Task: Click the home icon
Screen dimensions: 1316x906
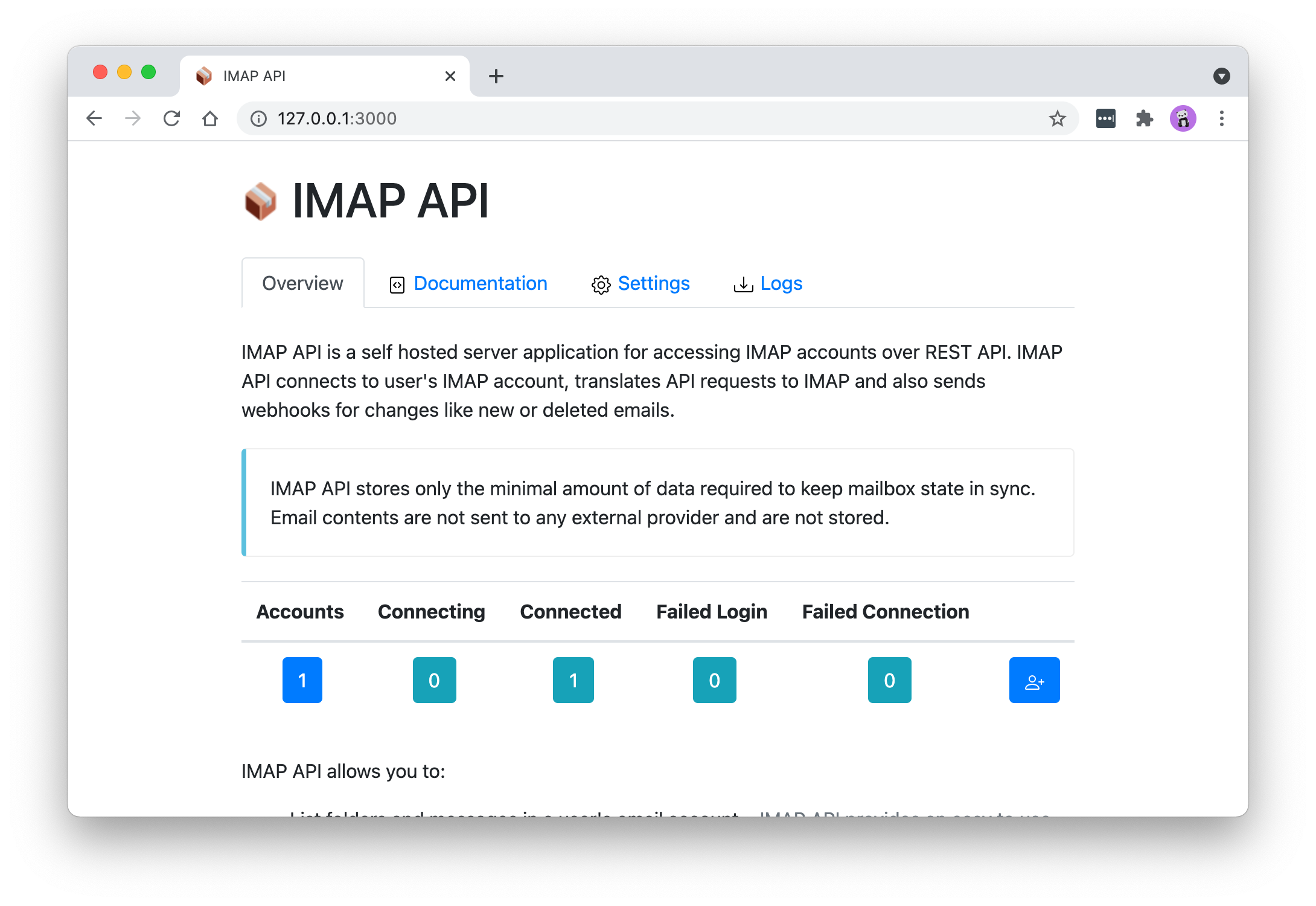Action: click(210, 118)
